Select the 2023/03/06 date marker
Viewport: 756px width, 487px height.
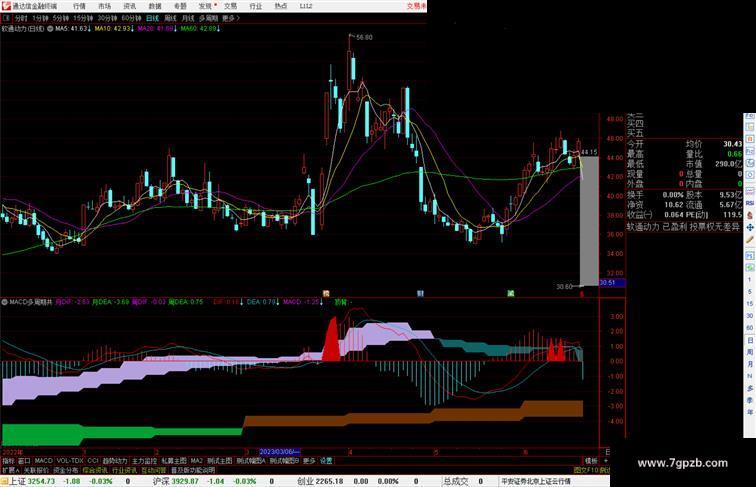(280, 452)
